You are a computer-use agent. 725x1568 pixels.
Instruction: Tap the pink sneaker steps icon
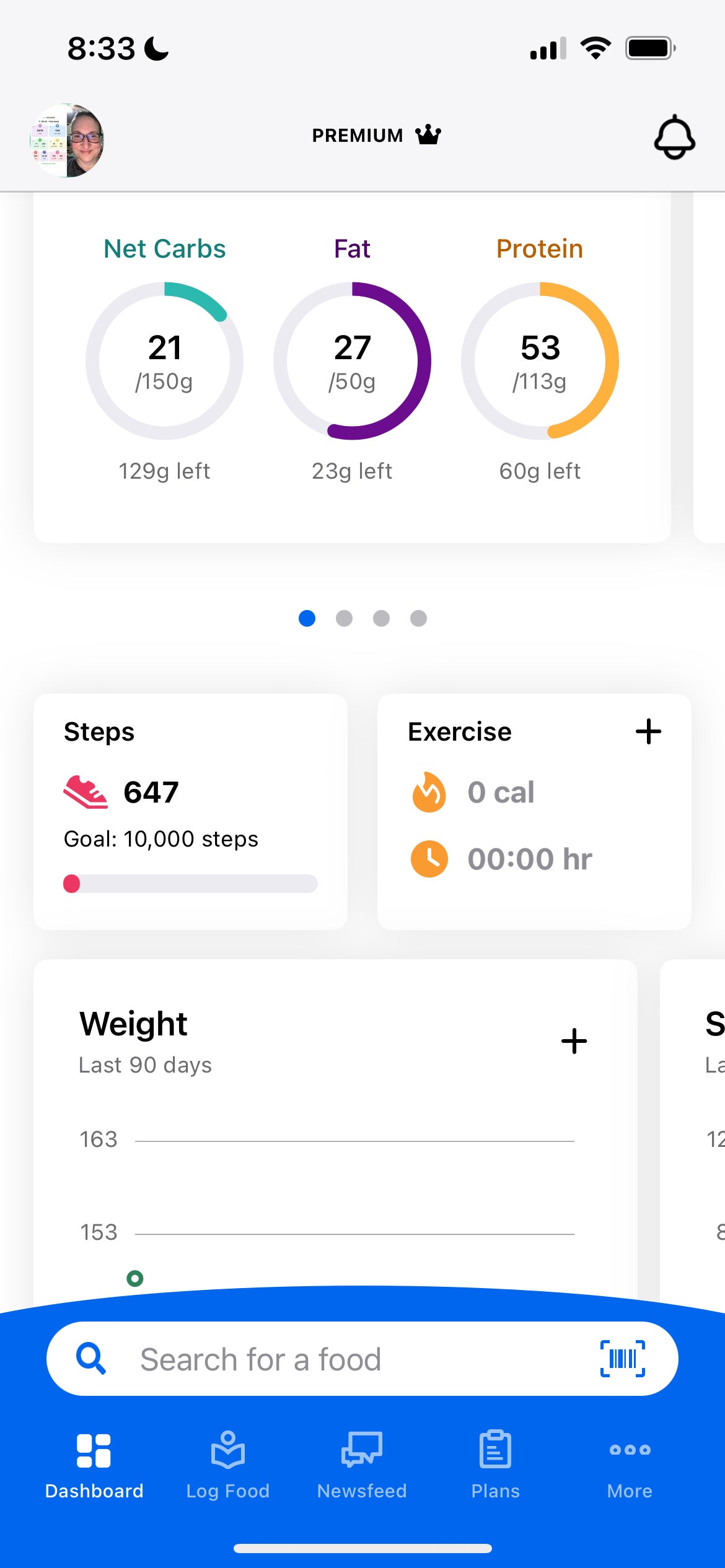[86, 792]
